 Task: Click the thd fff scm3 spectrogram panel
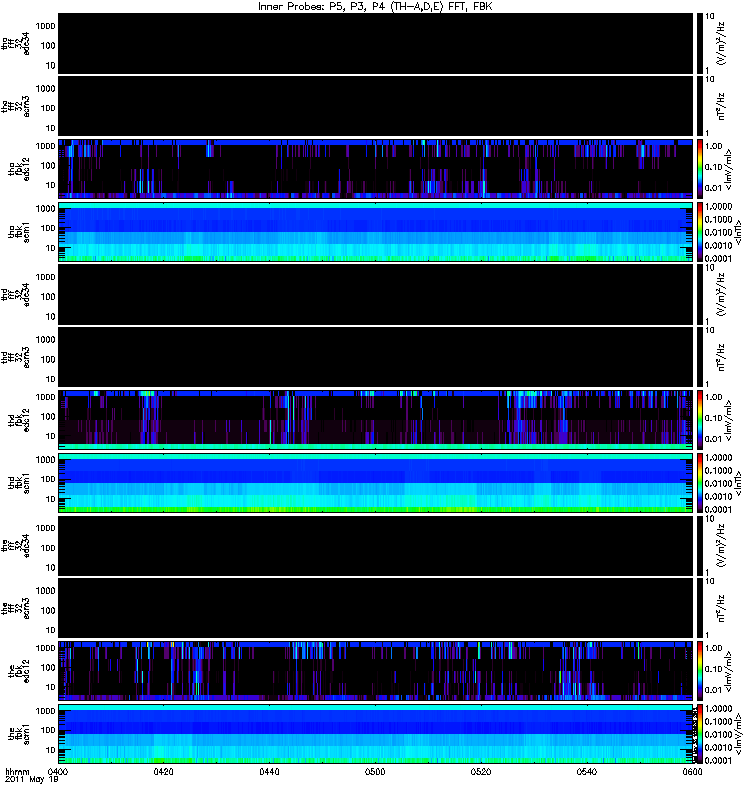(375, 357)
